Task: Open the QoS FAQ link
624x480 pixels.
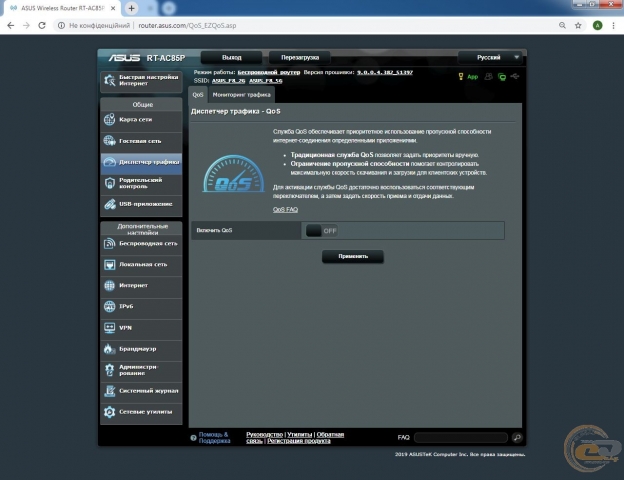Action: (285, 209)
